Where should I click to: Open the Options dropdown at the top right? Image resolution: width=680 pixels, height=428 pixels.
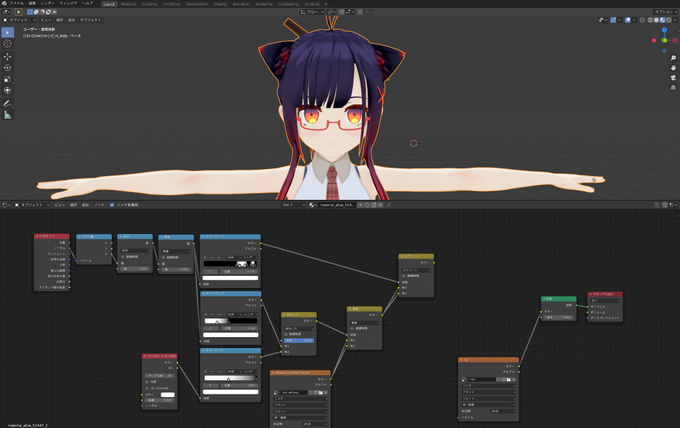pos(665,12)
